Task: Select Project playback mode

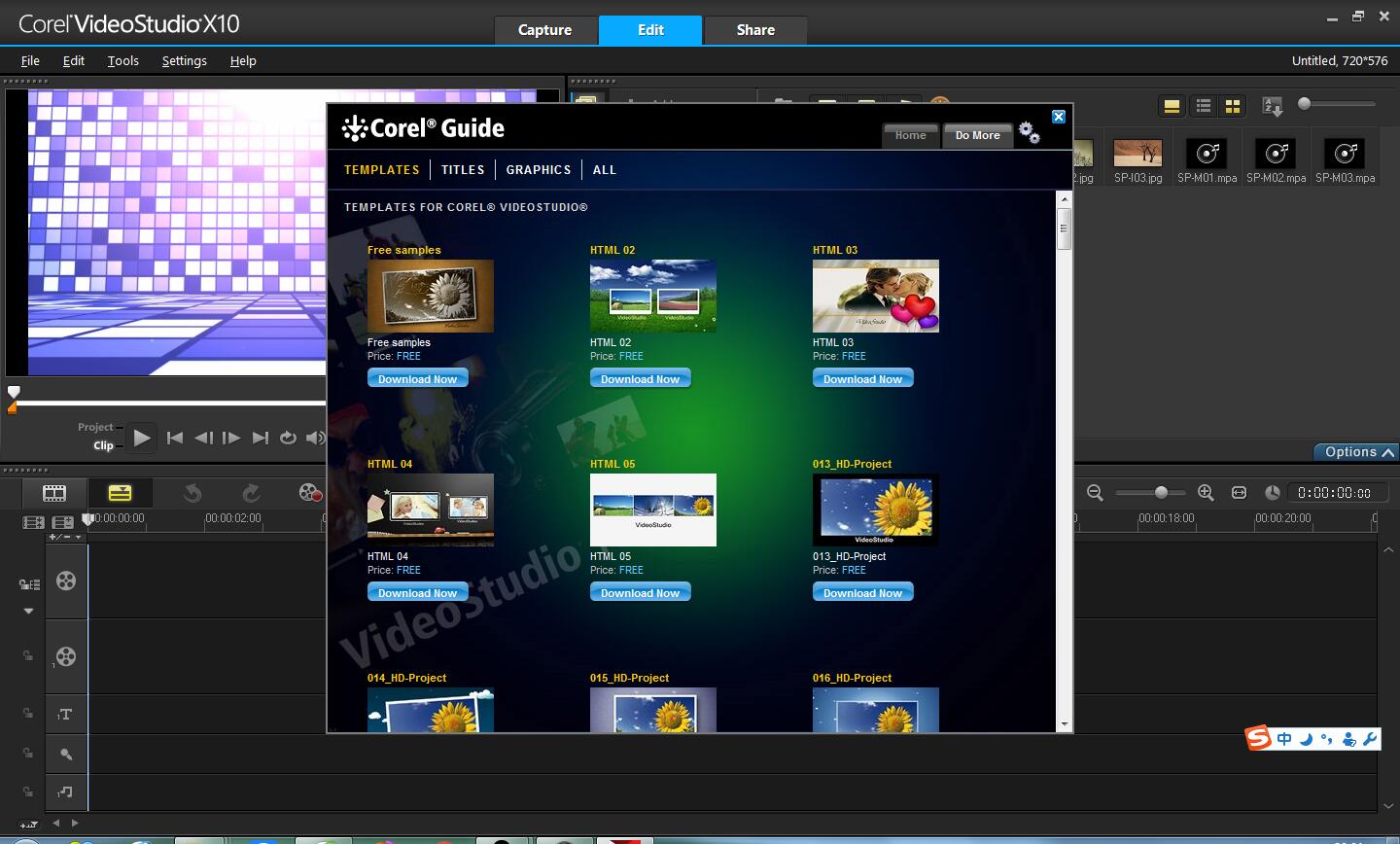Action: [x=95, y=427]
